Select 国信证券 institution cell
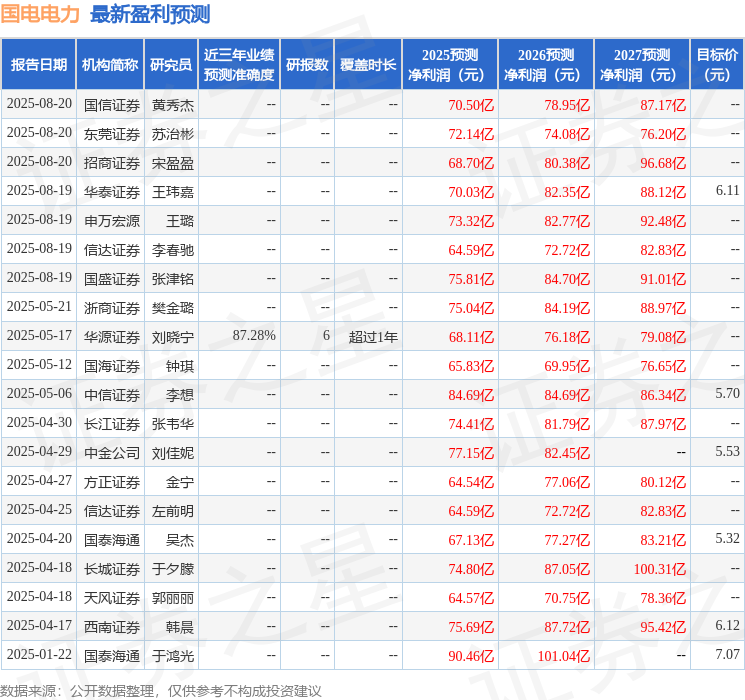745x700 pixels. [112, 105]
